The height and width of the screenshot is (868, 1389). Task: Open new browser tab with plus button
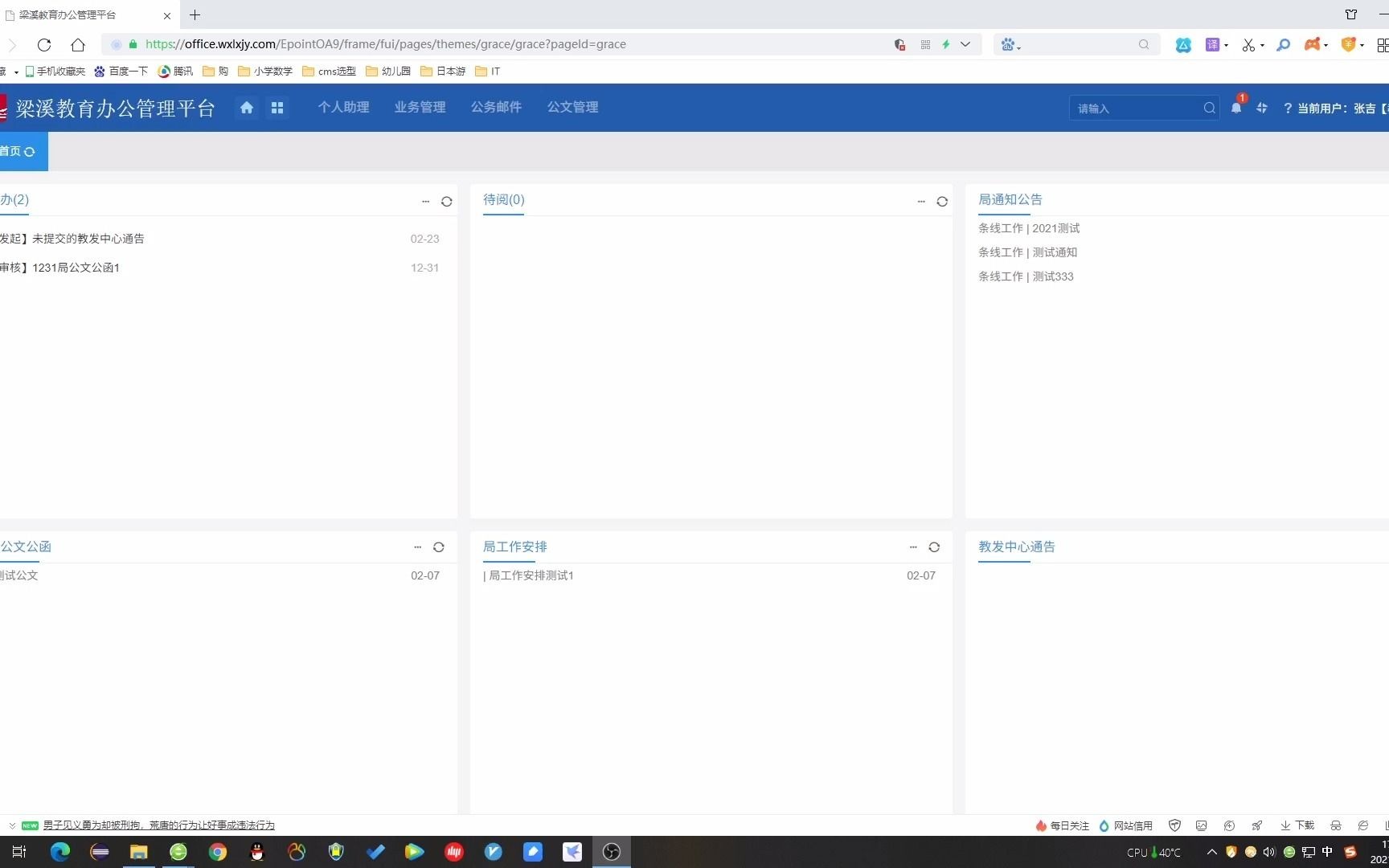[x=195, y=14]
